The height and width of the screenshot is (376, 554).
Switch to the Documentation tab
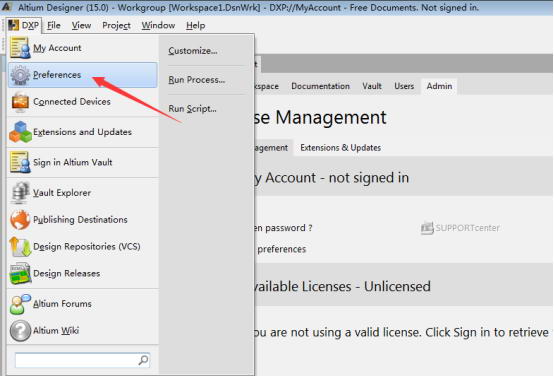[x=320, y=86]
